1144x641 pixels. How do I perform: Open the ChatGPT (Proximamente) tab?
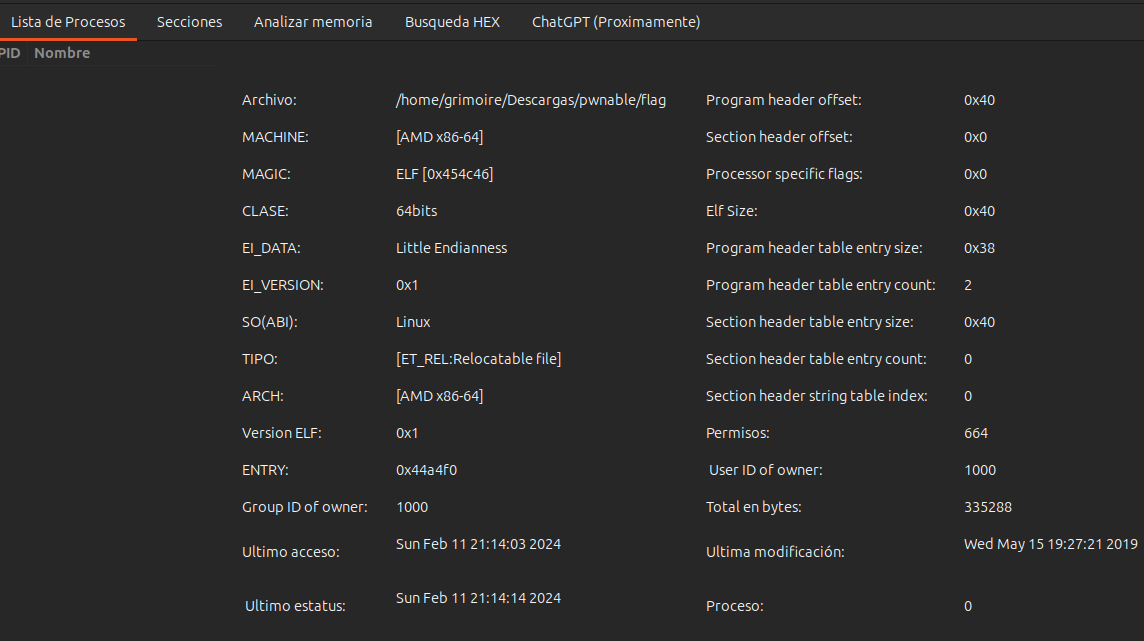(x=615, y=22)
